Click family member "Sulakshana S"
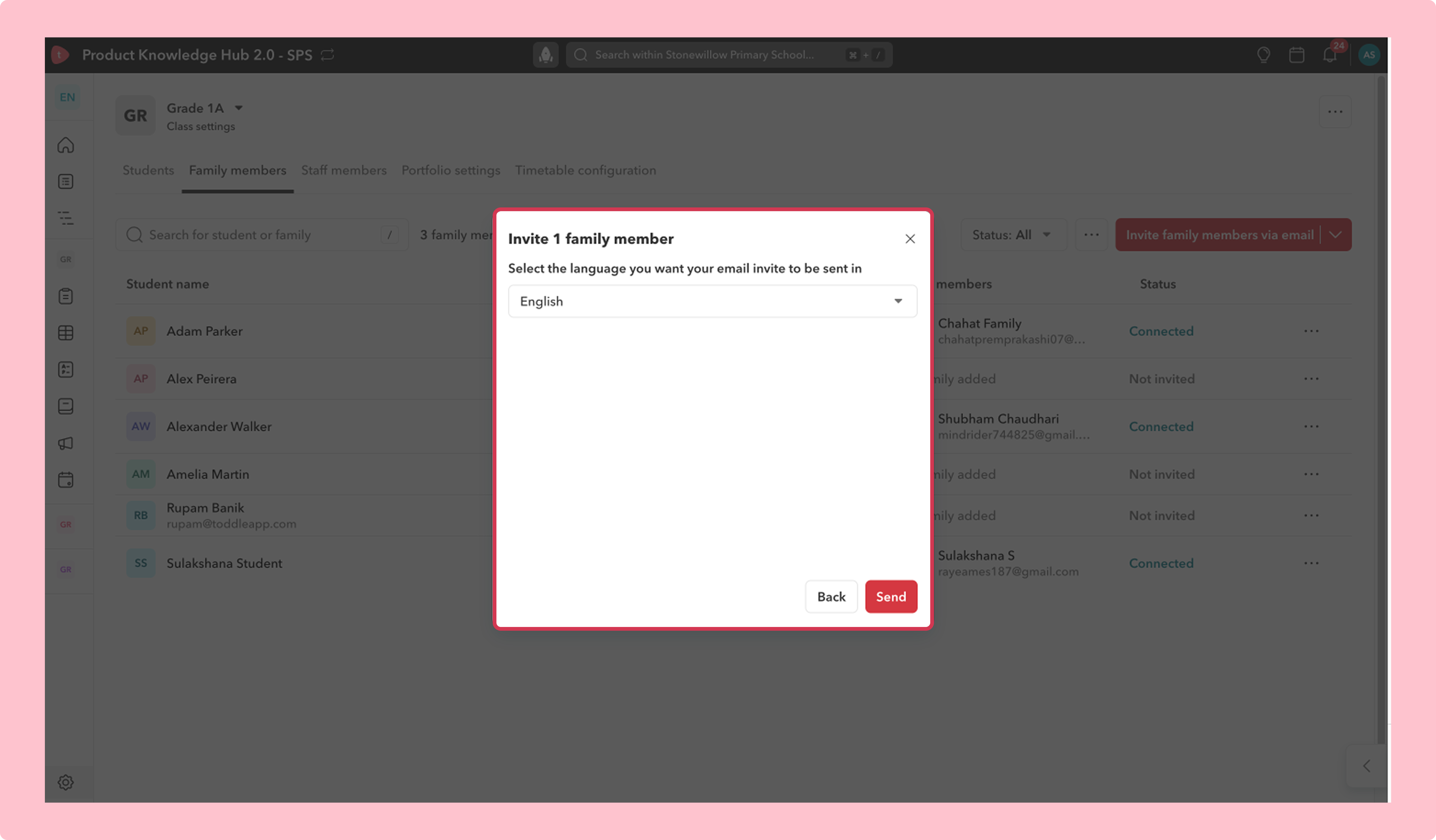The image size is (1436, 840). point(976,555)
